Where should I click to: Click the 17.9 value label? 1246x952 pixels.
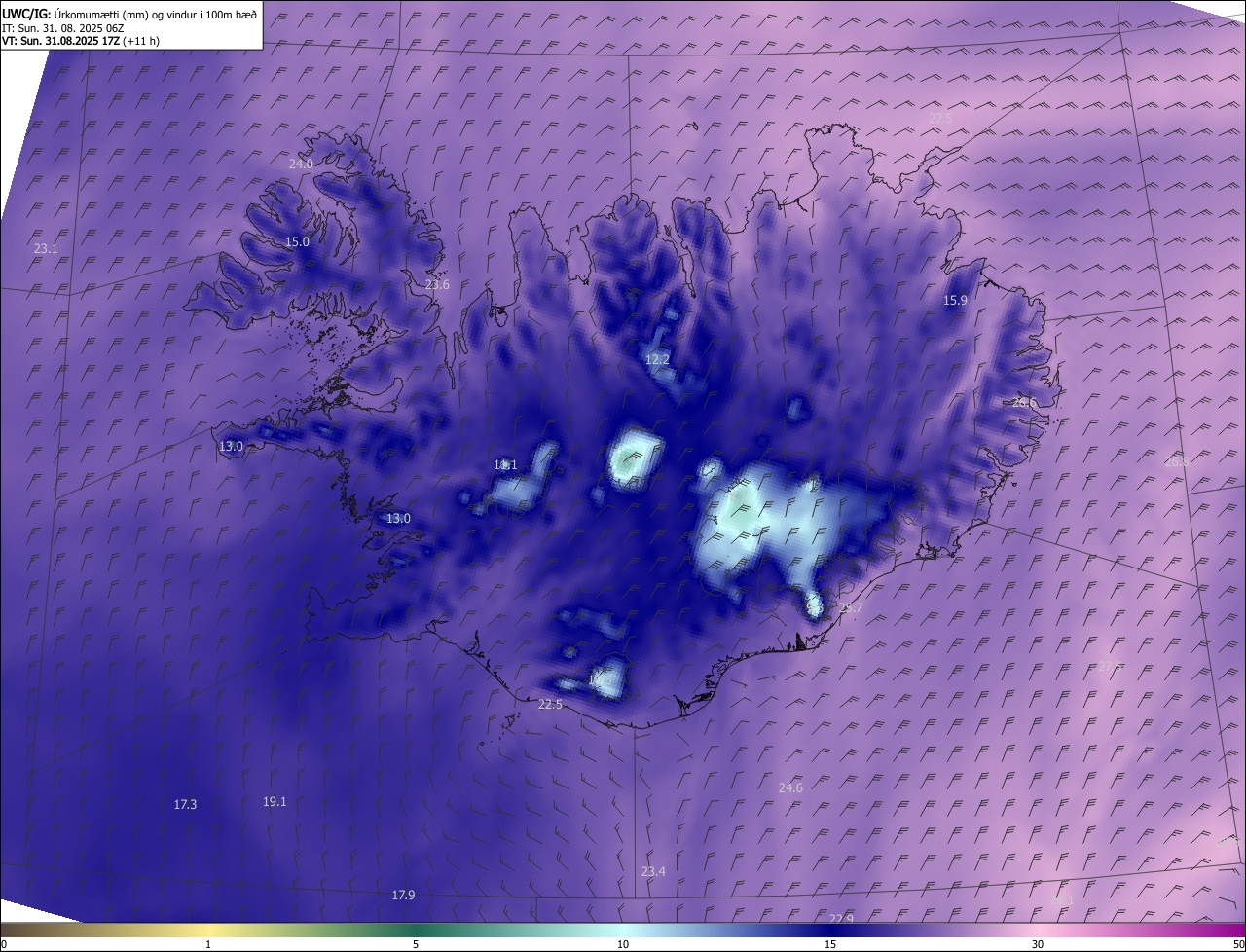coord(403,896)
